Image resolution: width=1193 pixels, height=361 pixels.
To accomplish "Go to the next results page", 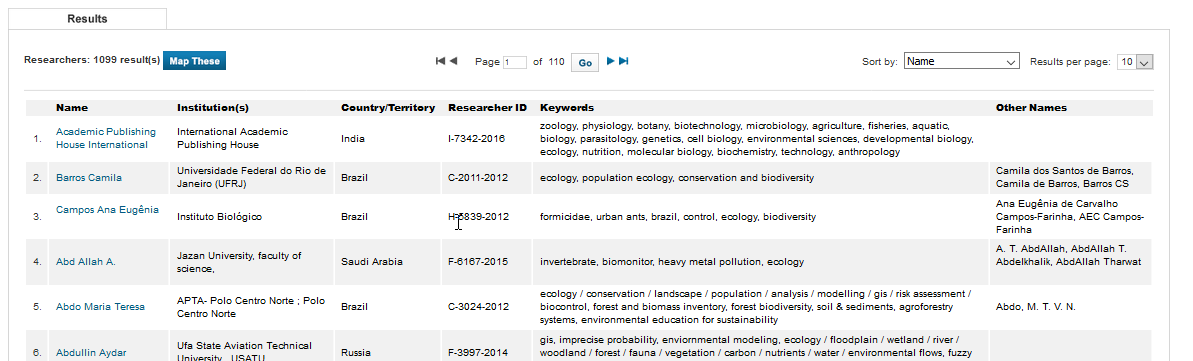I will [x=610, y=61].
